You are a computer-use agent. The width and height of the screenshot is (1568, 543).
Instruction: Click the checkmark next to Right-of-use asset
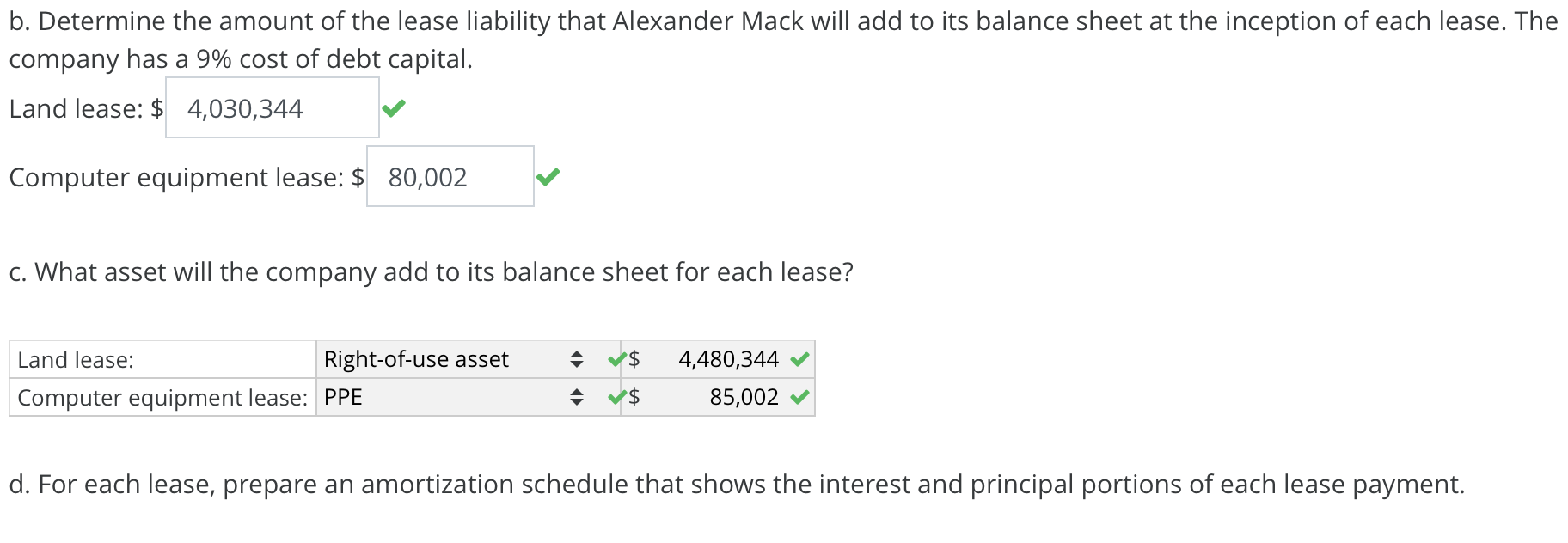615,359
